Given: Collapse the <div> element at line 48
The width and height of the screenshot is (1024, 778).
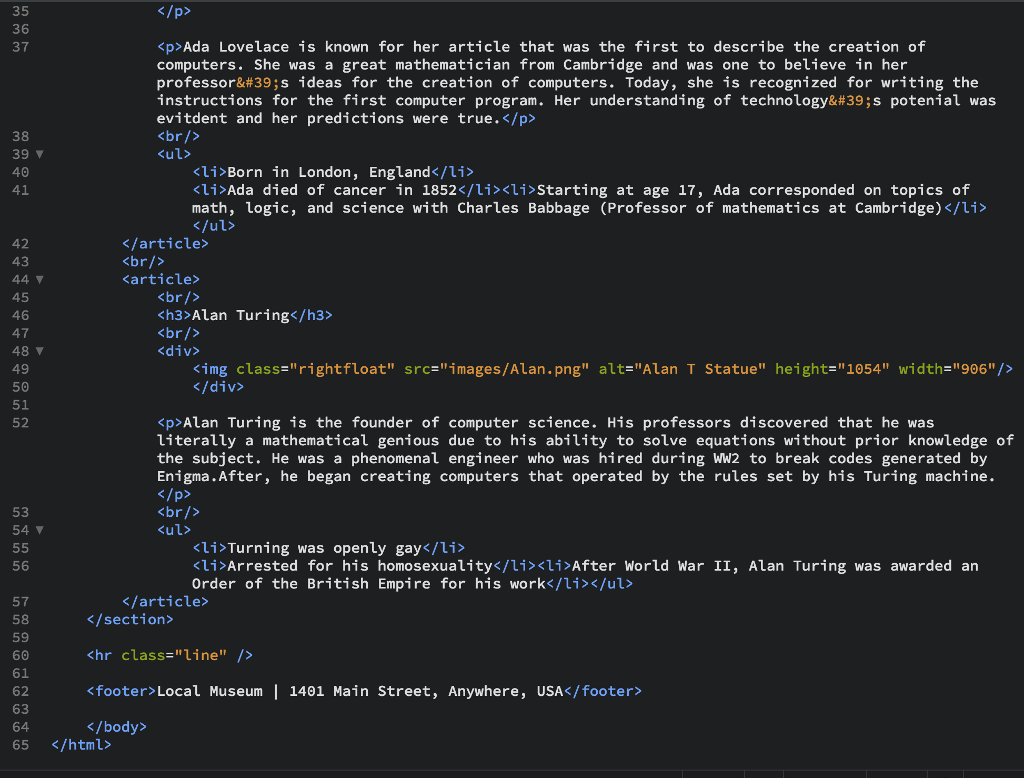Looking at the screenshot, I should [x=38, y=350].
